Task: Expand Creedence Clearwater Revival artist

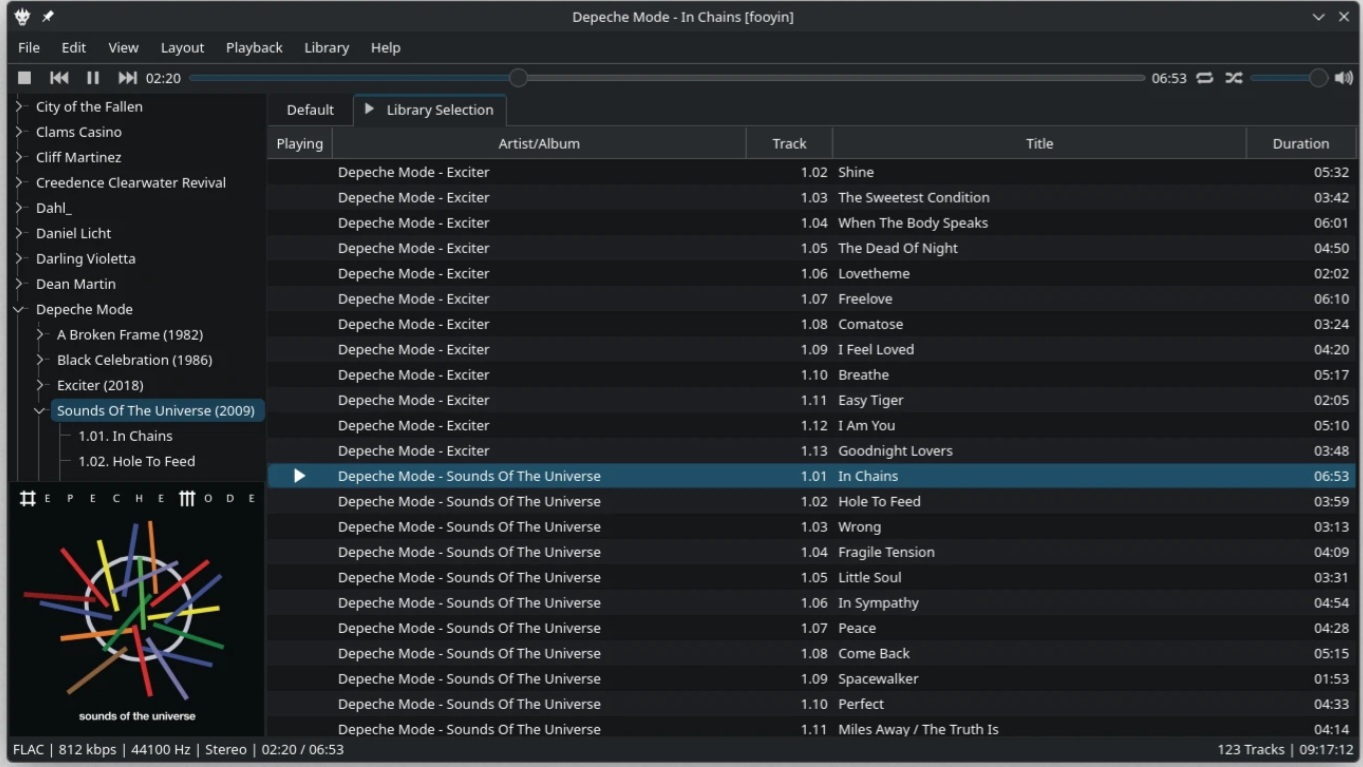Action: point(19,182)
